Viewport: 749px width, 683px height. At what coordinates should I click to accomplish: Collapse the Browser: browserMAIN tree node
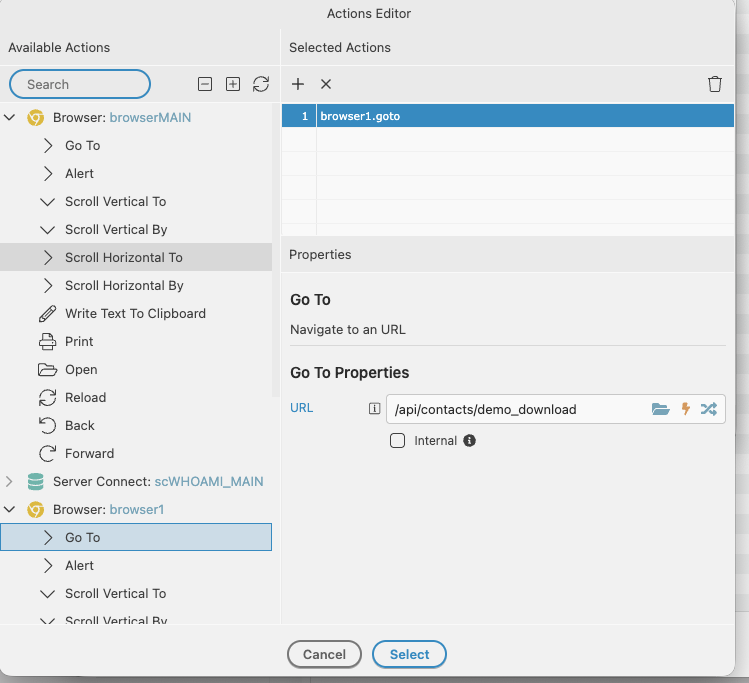(x=10, y=118)
